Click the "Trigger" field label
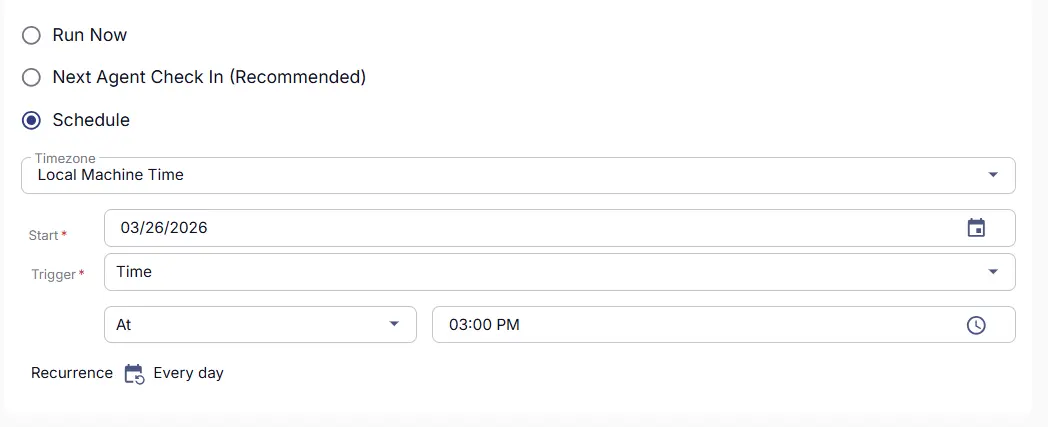1048x427 pixels. pyautogui.click(x=53, y=274)
